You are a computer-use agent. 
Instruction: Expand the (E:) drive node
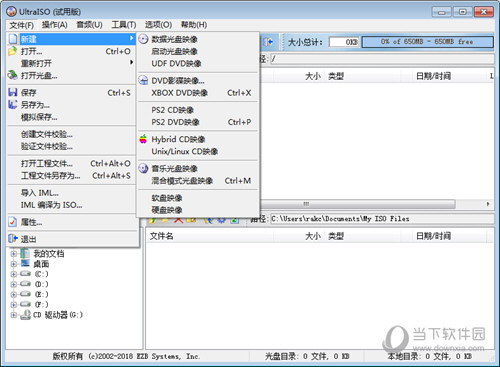(x=14, y=294)
